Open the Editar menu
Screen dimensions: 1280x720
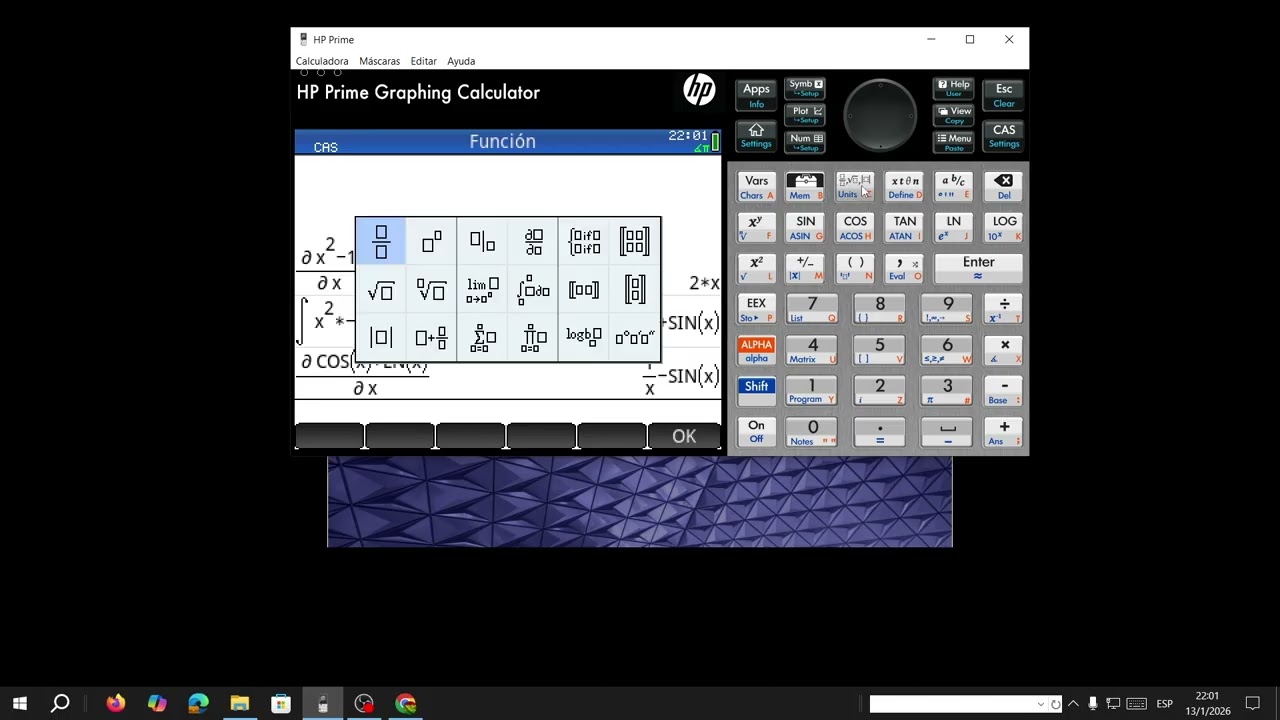pos(424,61)
